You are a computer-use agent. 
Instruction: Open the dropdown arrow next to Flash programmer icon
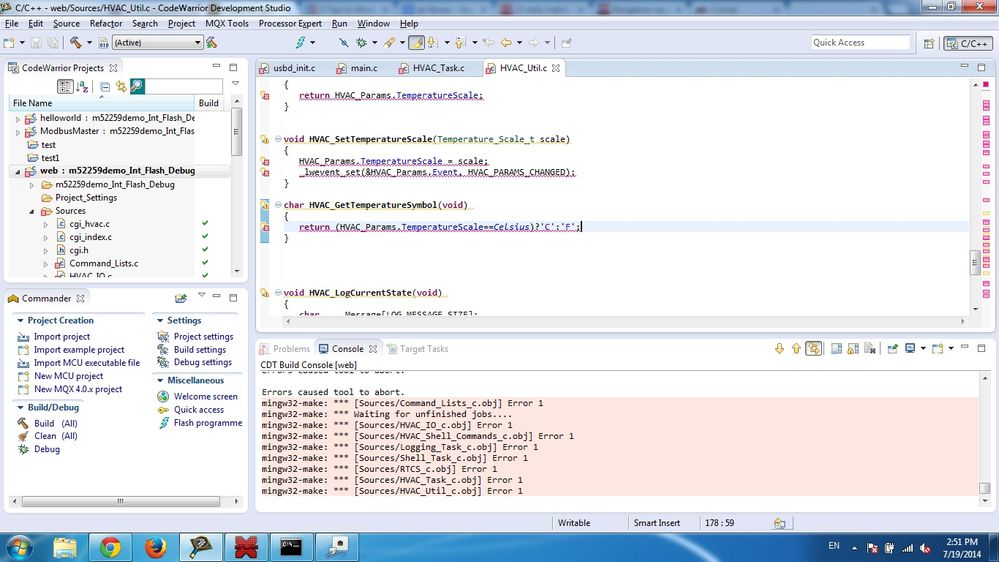click(x=313, y=43)
